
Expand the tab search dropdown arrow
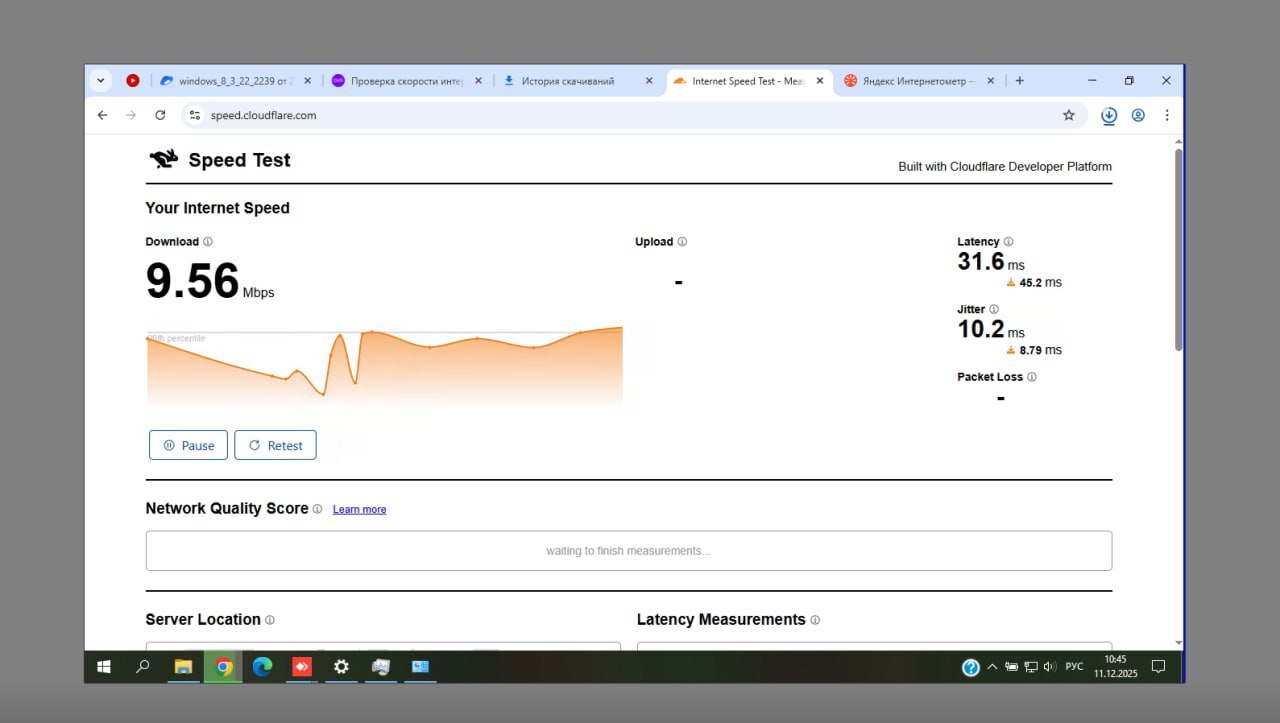tap(100, 81)
